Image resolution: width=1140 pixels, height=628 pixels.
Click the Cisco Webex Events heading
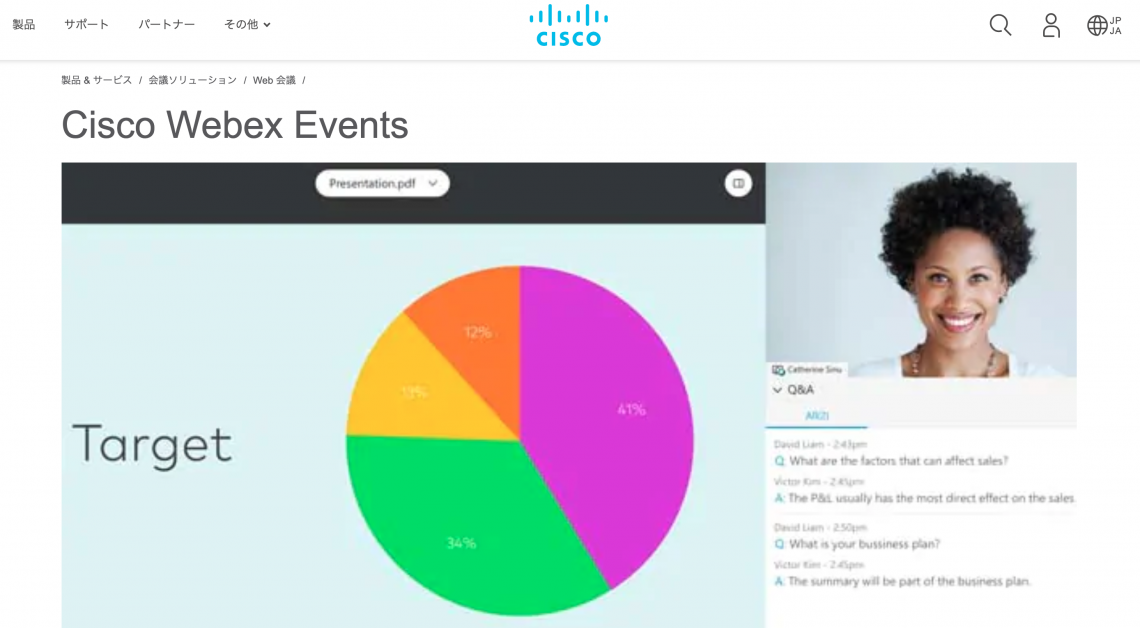tap(235, 125)
